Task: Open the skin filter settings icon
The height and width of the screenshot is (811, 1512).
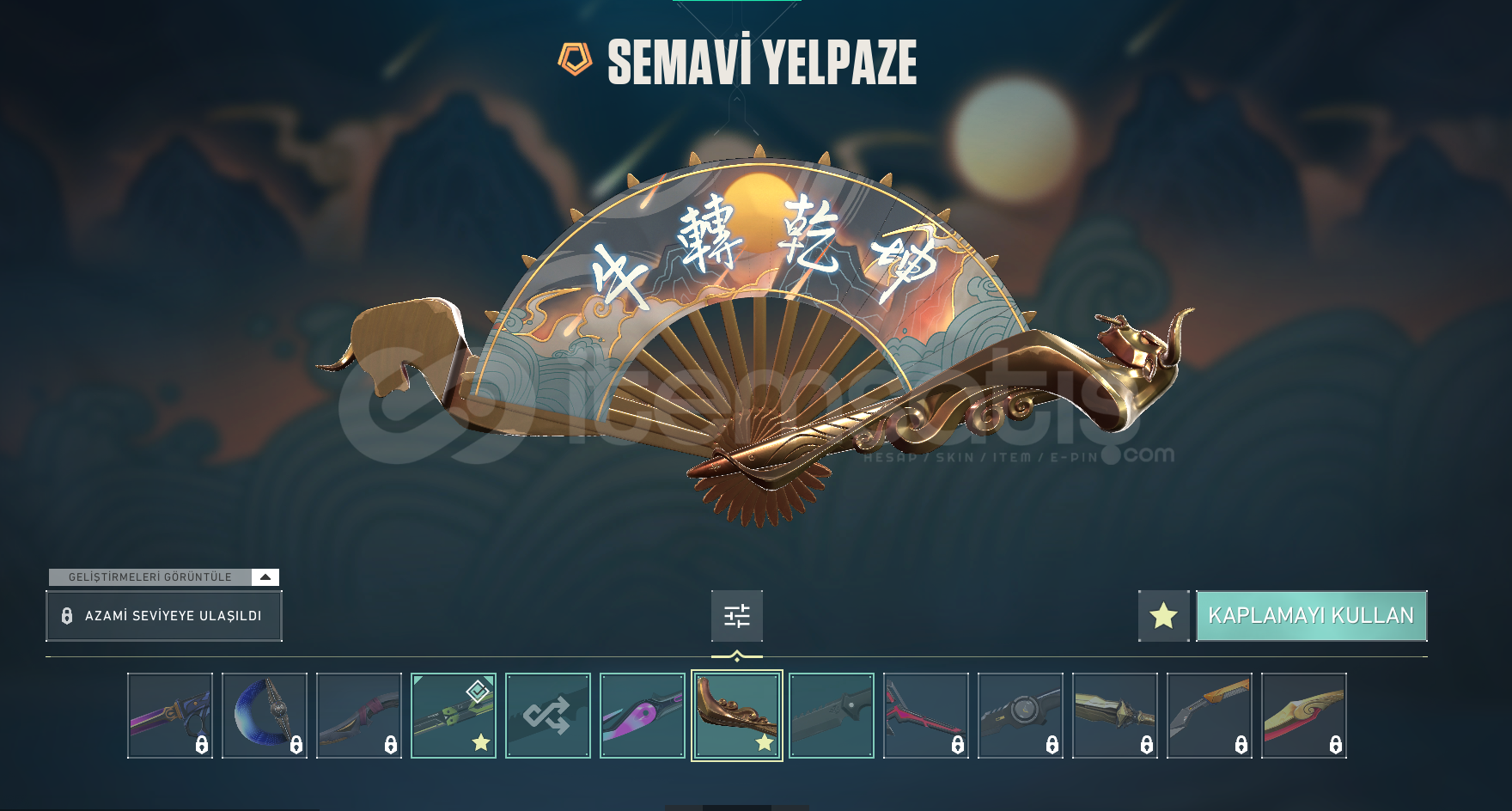Action: (737, 616)
